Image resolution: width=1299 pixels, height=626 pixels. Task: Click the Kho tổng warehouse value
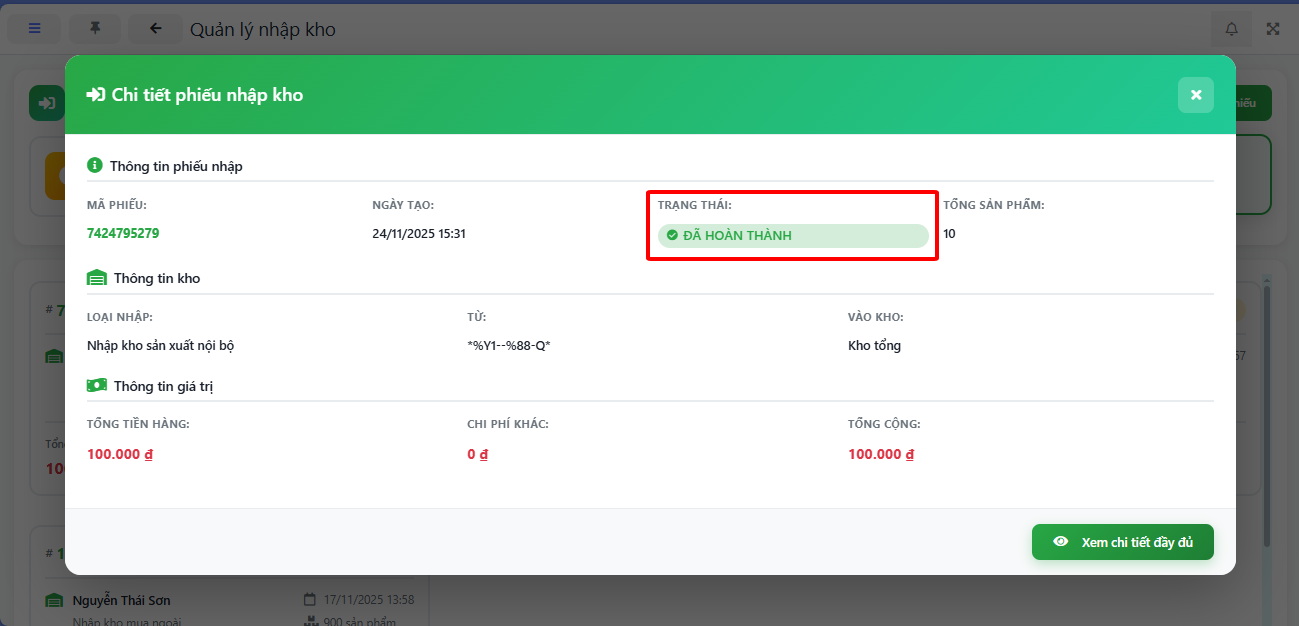[x=874, y=346]
